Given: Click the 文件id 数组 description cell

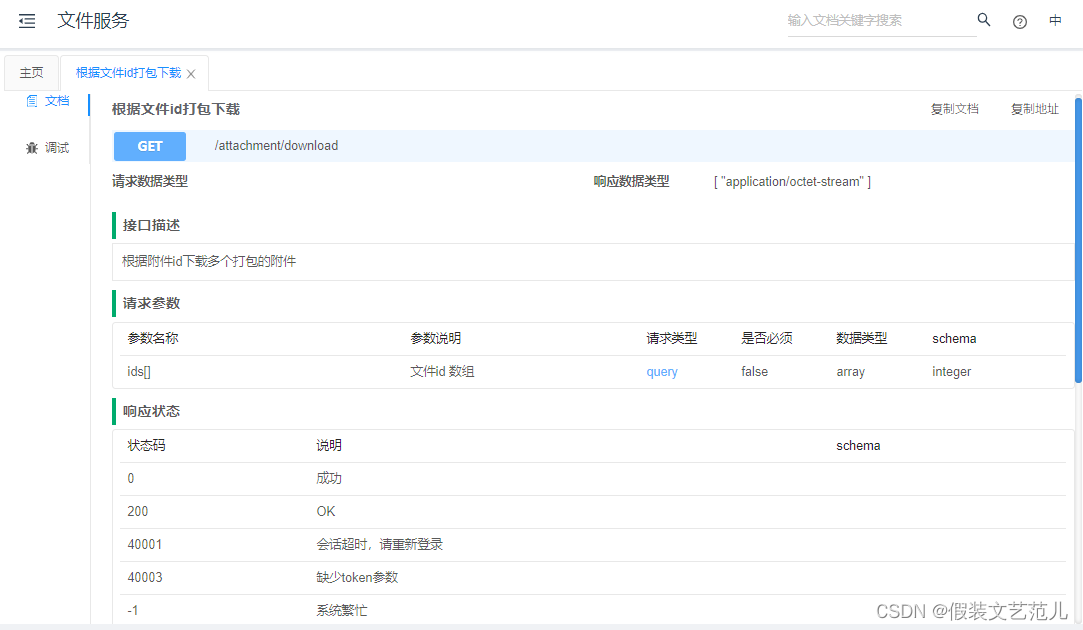Looking at the screenshot, I should 442,372.
